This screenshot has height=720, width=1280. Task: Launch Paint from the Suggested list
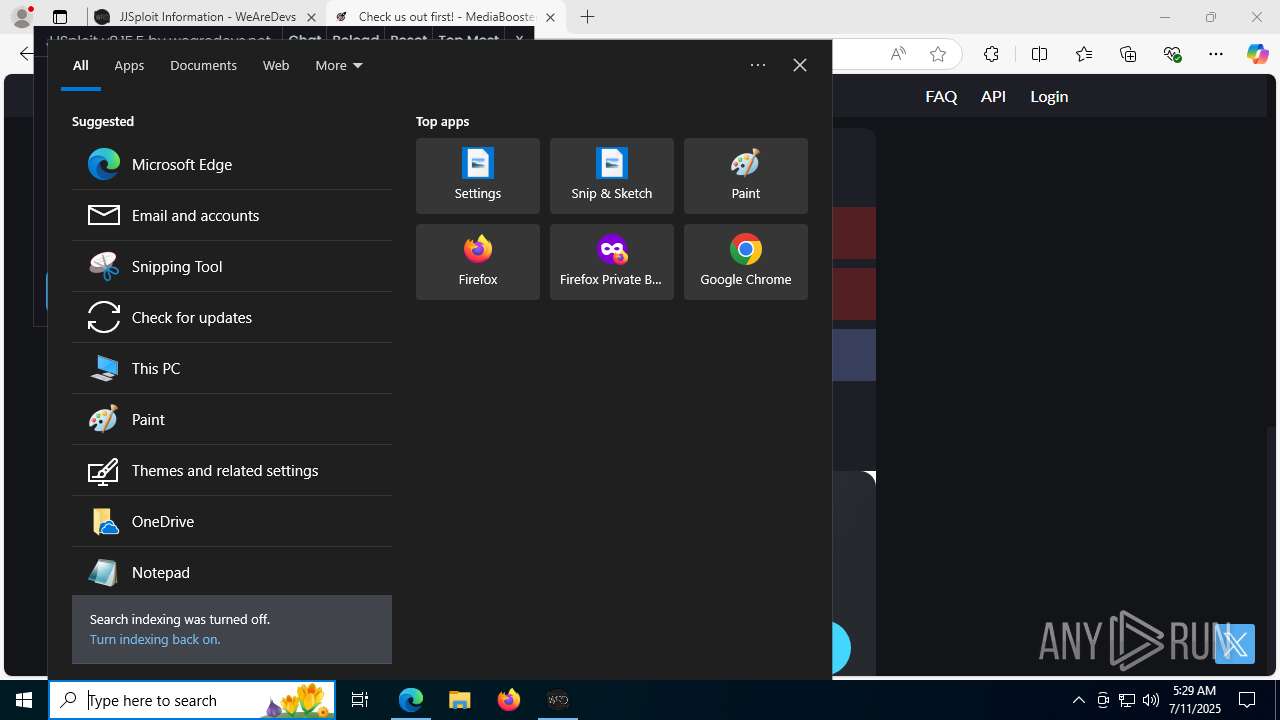tap(231, 419)
